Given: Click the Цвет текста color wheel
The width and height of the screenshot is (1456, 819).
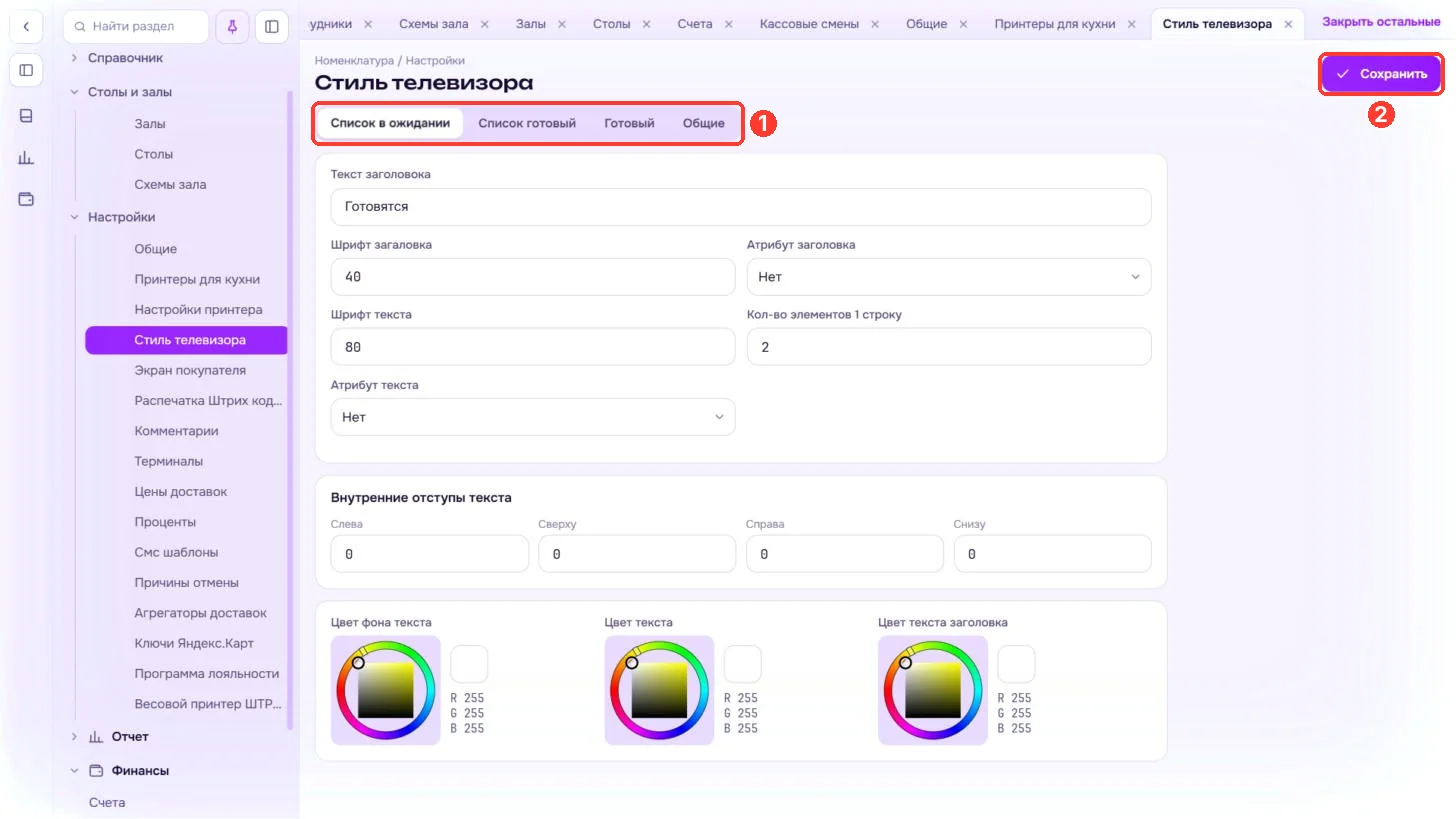Looking at the screenshot, I should coord(659,691).
